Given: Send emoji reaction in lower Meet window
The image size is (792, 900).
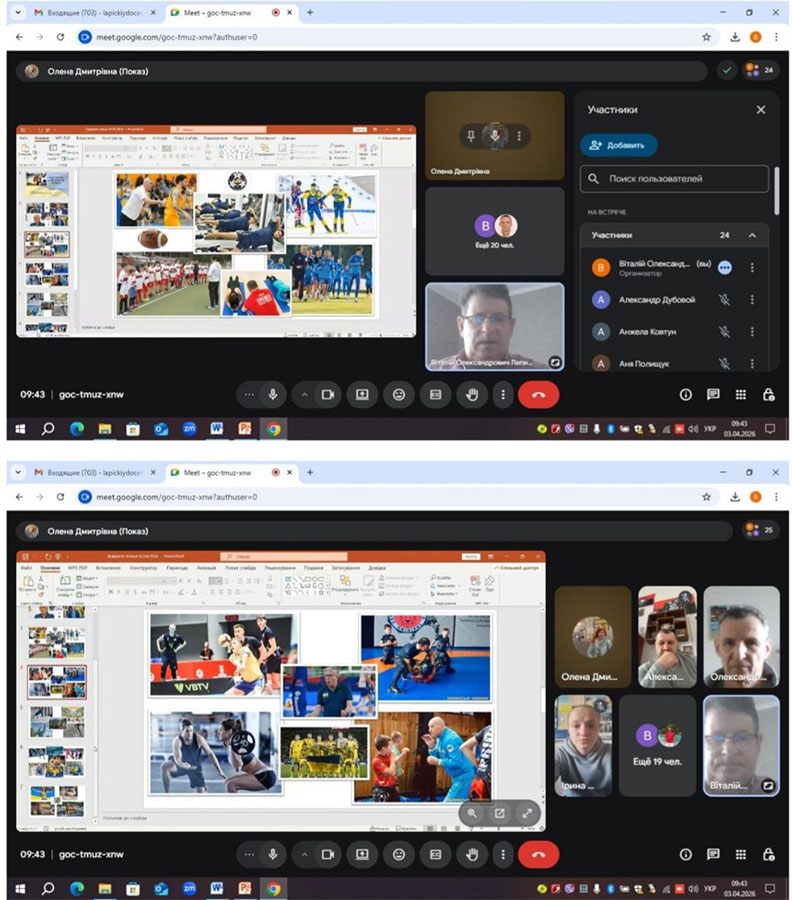Looking at the screenshot, I should [x=399, y=854].
